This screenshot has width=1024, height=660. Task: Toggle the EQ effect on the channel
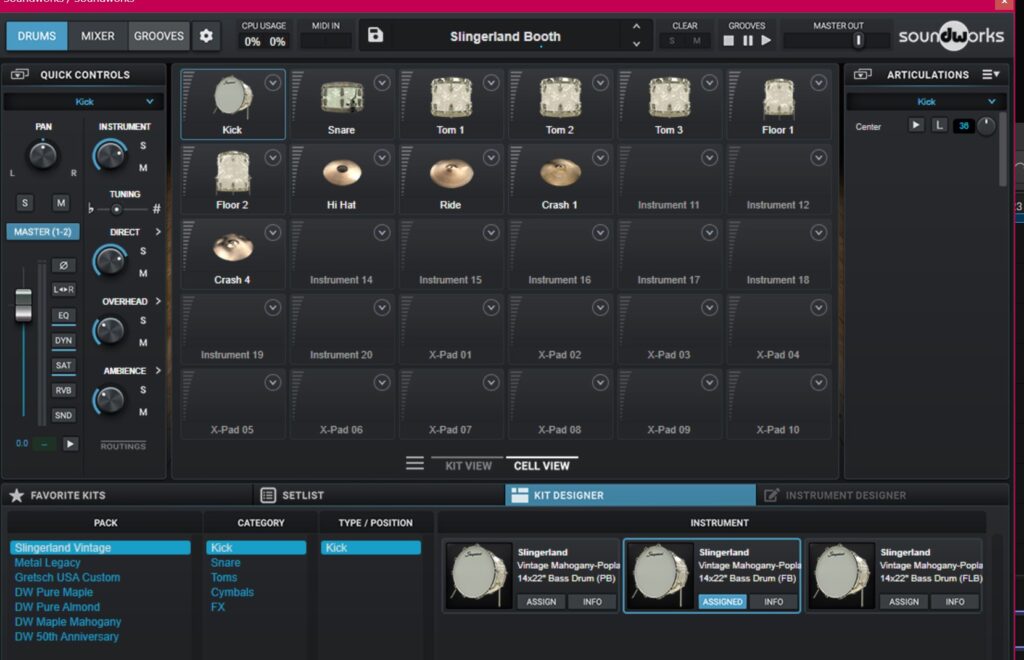[63, 316]
